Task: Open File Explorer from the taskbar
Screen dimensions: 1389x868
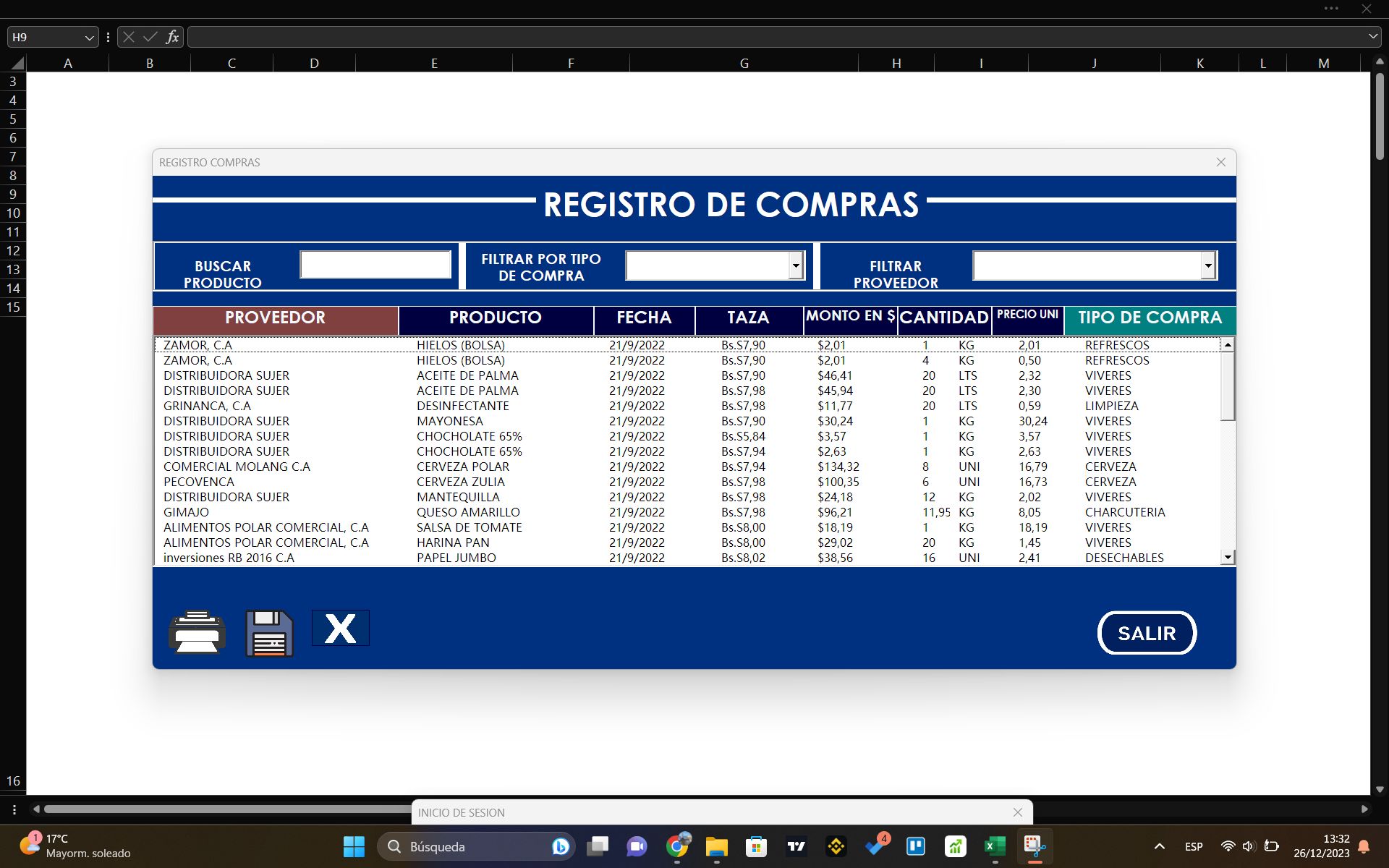Action: [x=717, y=846]
